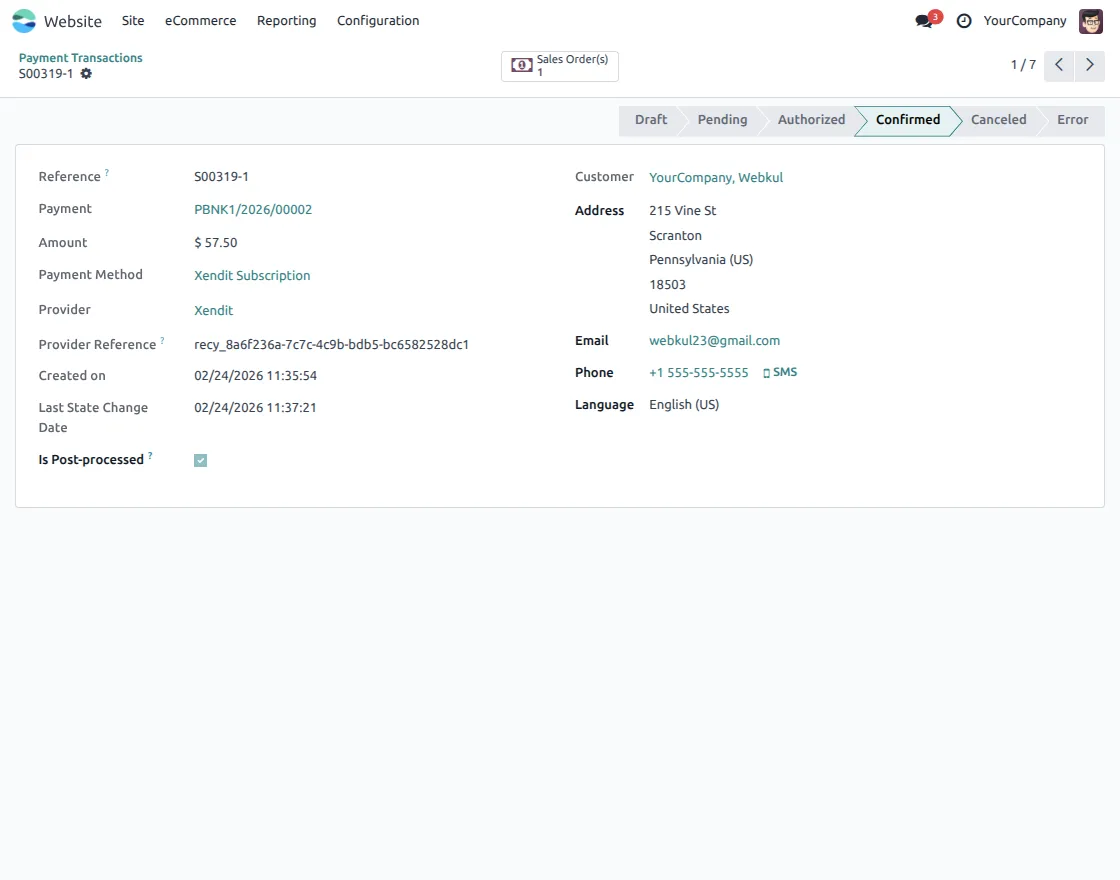Open the Configuration menu
The width and height of the screenshot is (1120, 880).
[x=377, y=20]
